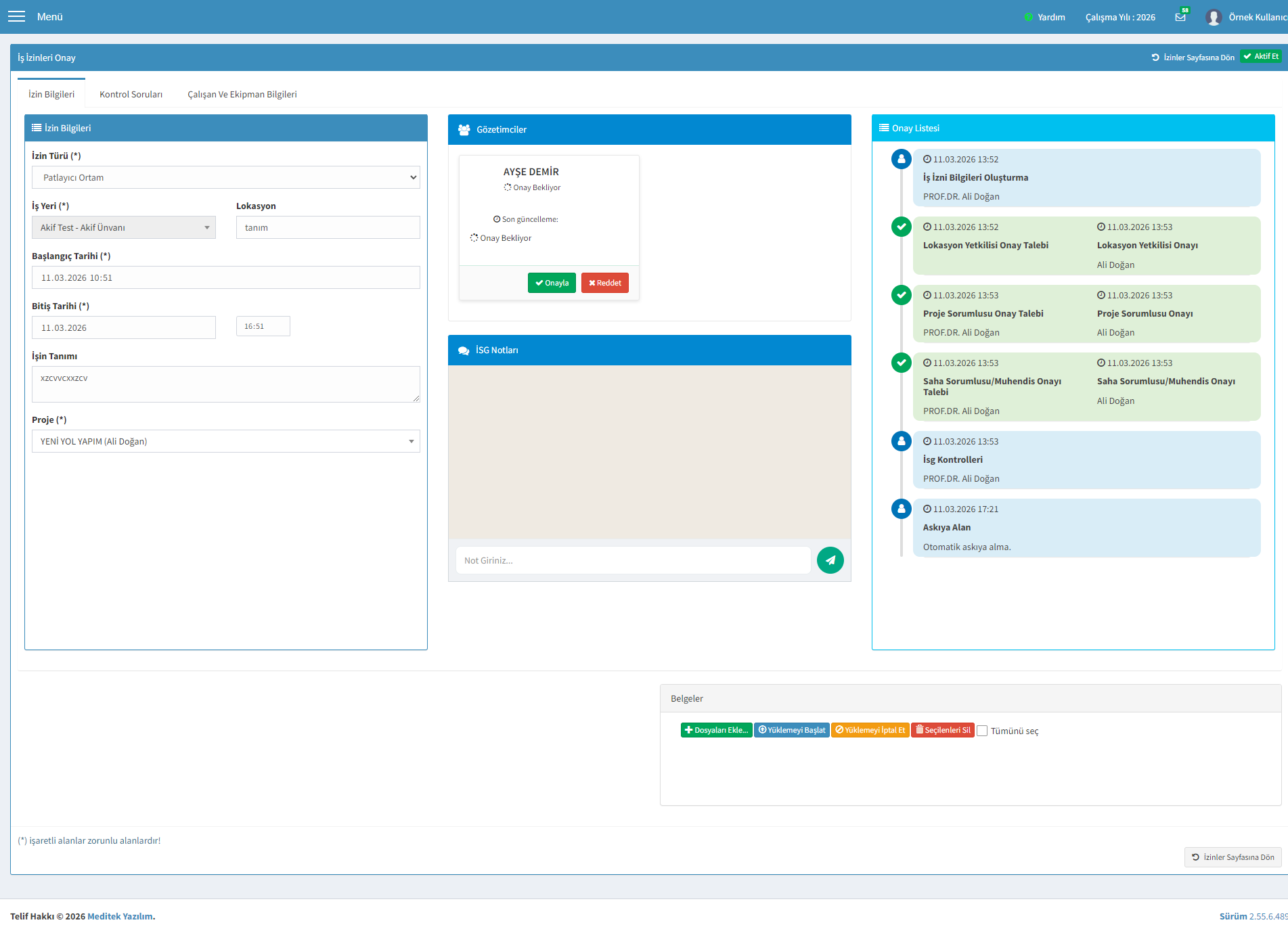Toggle the Tümünü seç checkbox

[x=982, y=731]
